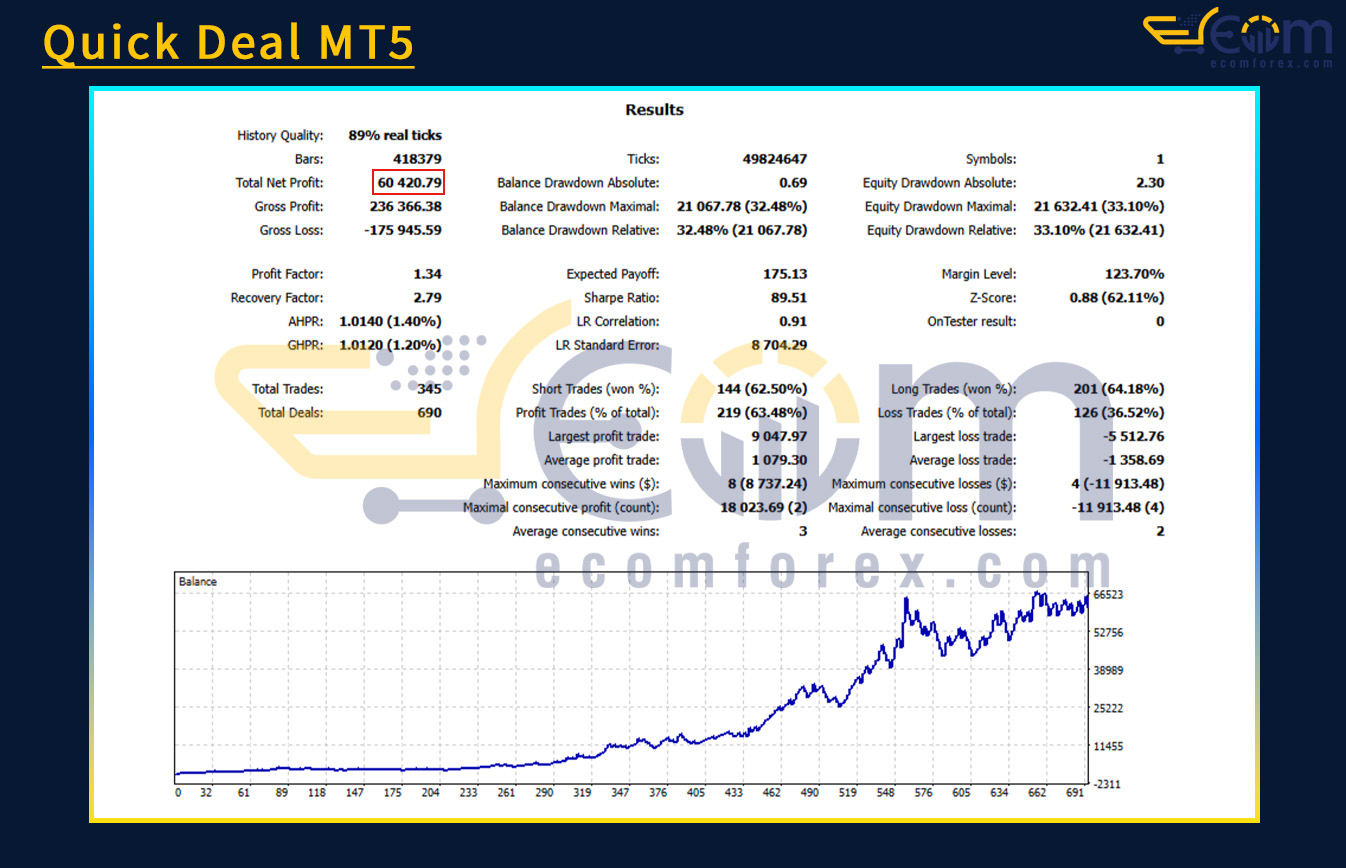
Task: Select the Recovery Factor value 2.79
Action: [428, 298]
